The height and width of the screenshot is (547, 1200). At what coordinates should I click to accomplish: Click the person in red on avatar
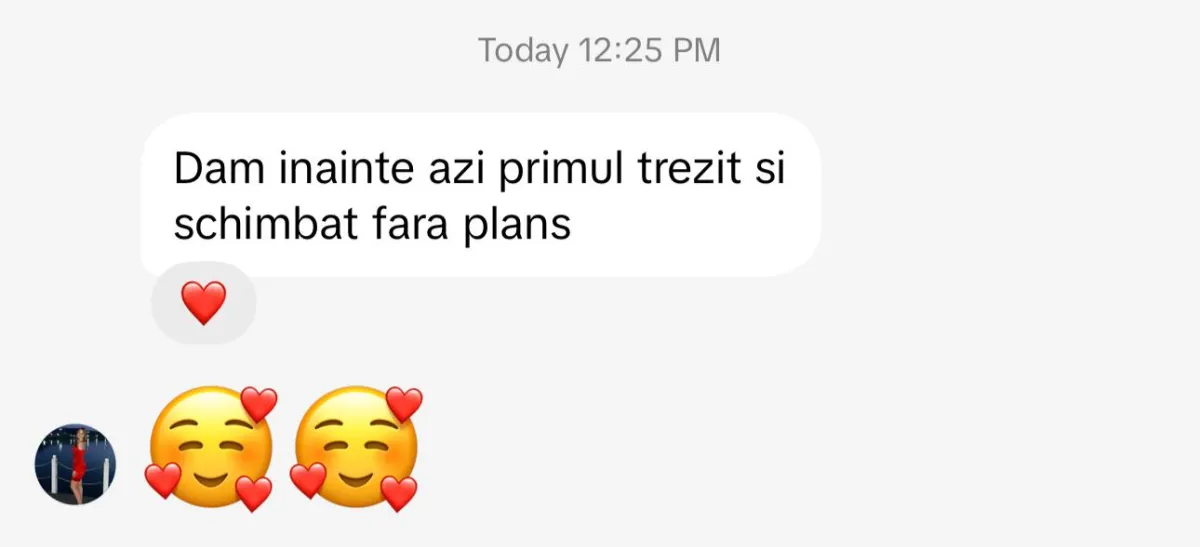tap(77, 463)
